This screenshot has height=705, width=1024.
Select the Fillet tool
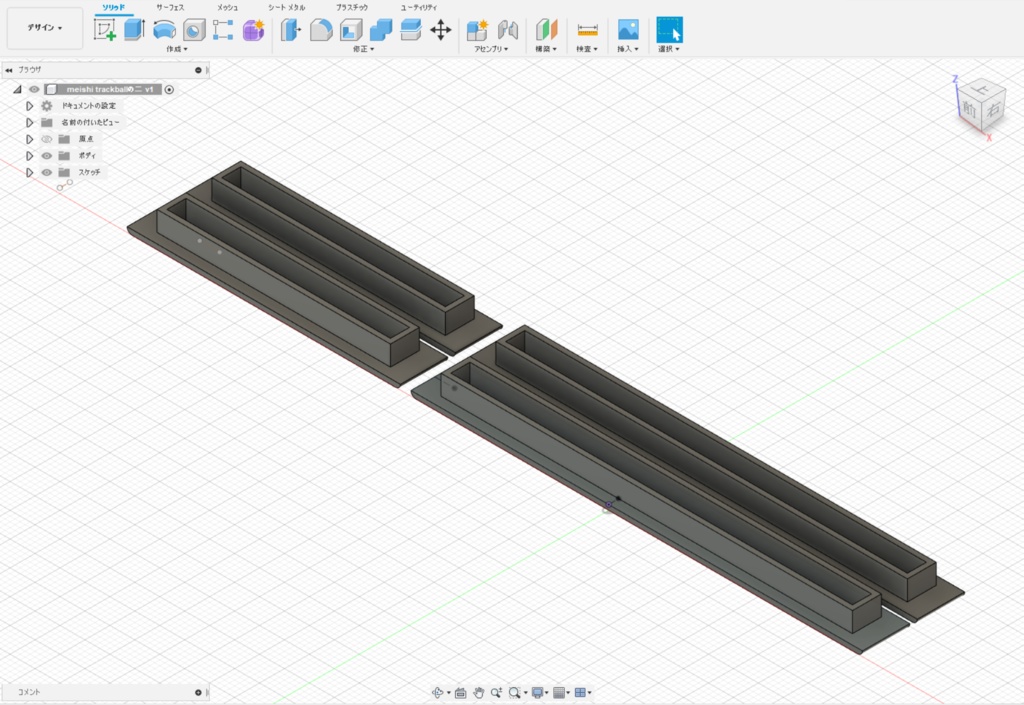tap(321, 30)
